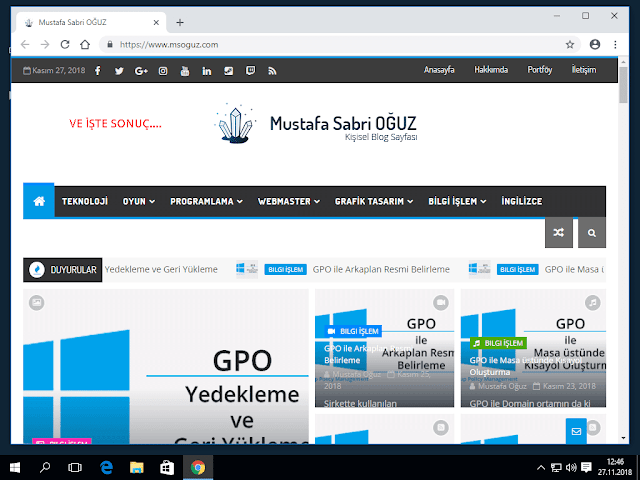Show hidden tray icons chevron
The image size is (640, 480).
coord(541,467)
